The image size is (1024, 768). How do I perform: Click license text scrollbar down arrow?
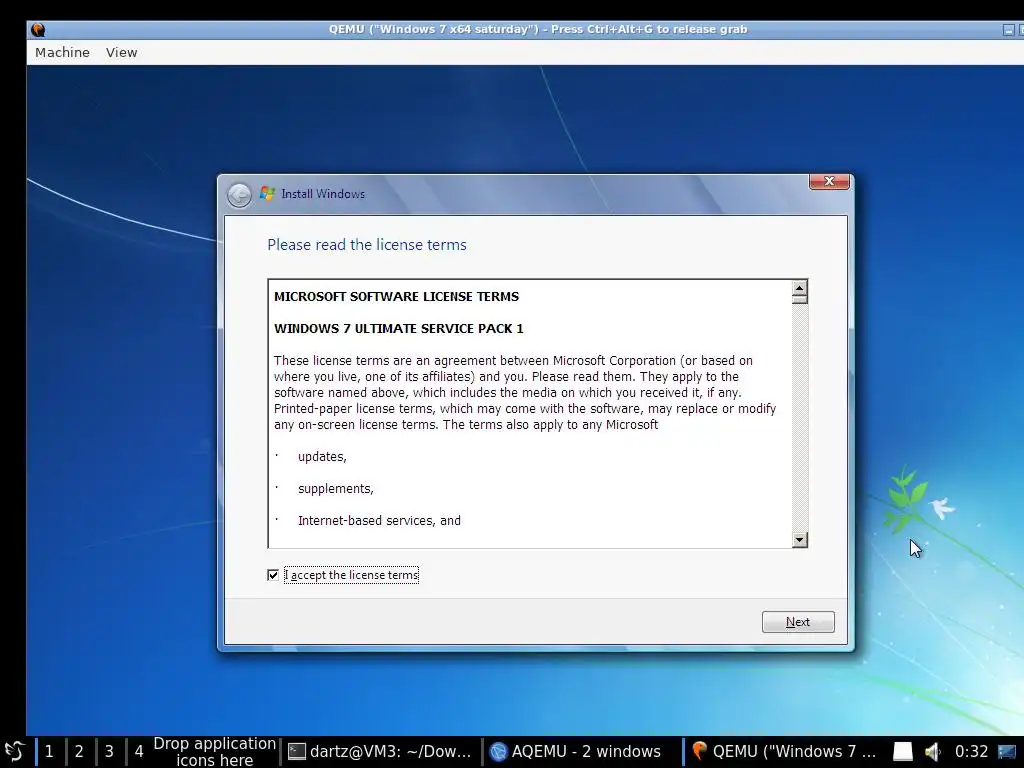(799, 539)
